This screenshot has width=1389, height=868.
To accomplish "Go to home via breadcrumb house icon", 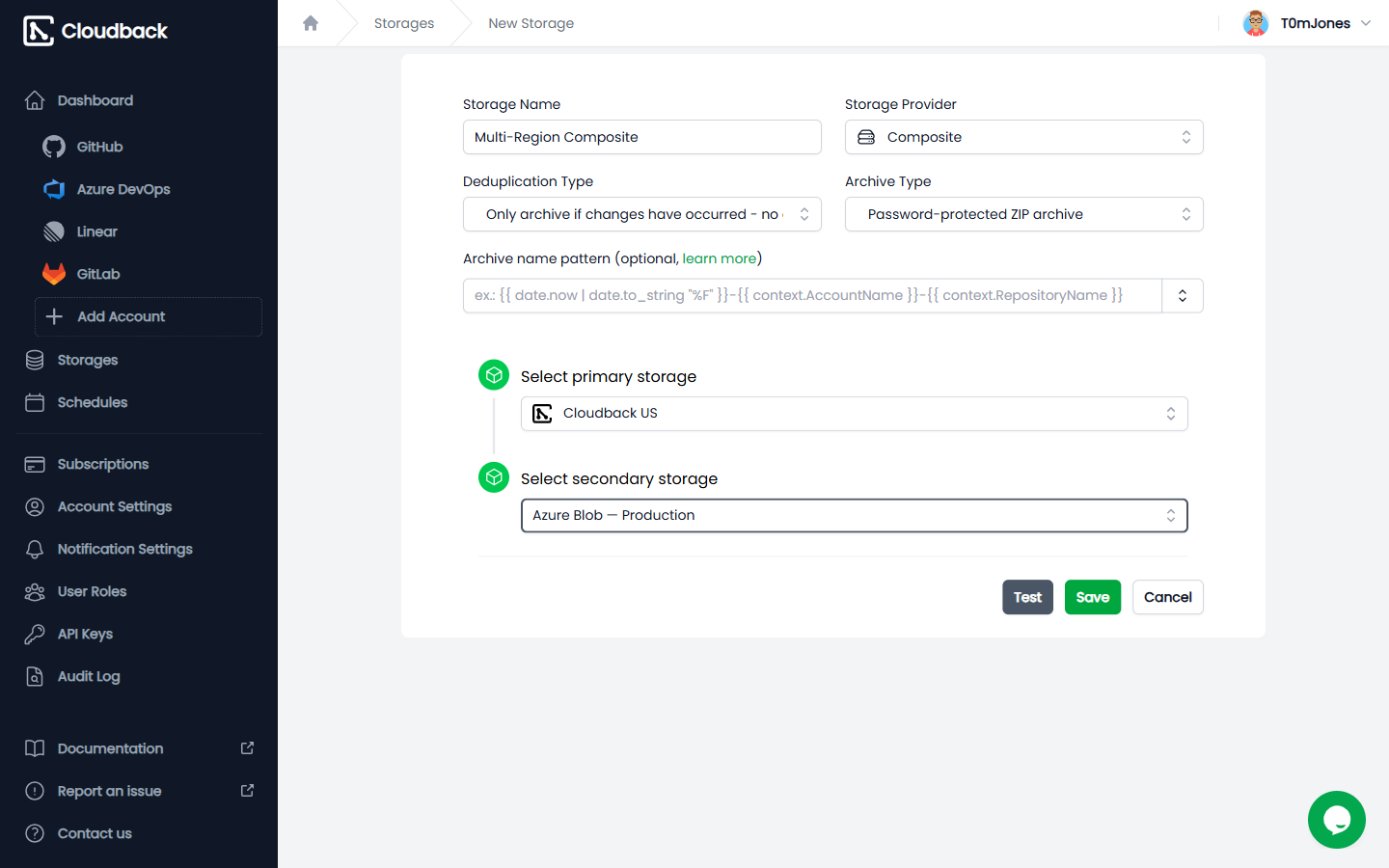I will [311, 23].
